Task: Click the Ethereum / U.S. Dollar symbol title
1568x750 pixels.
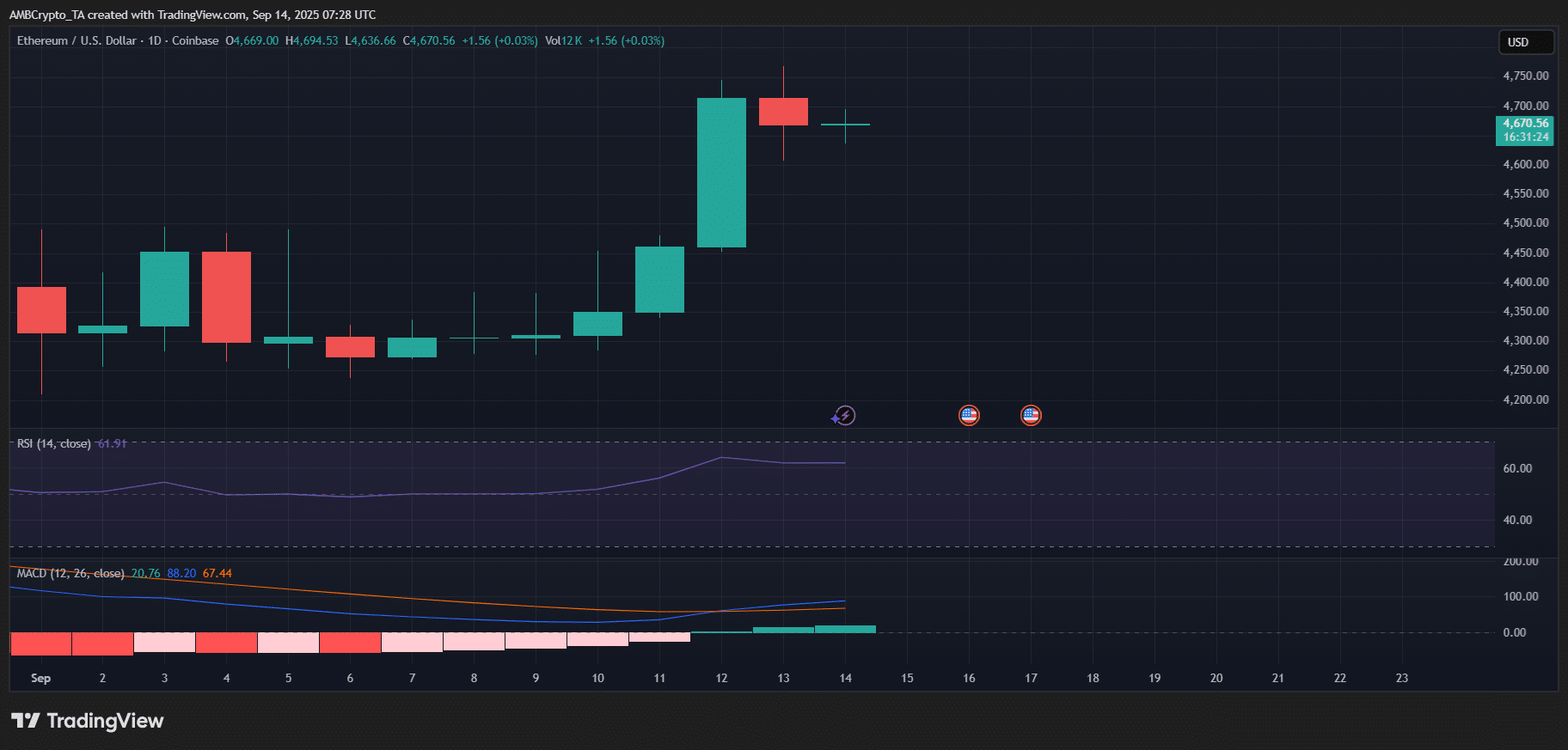Action: [x=77, y=41]
